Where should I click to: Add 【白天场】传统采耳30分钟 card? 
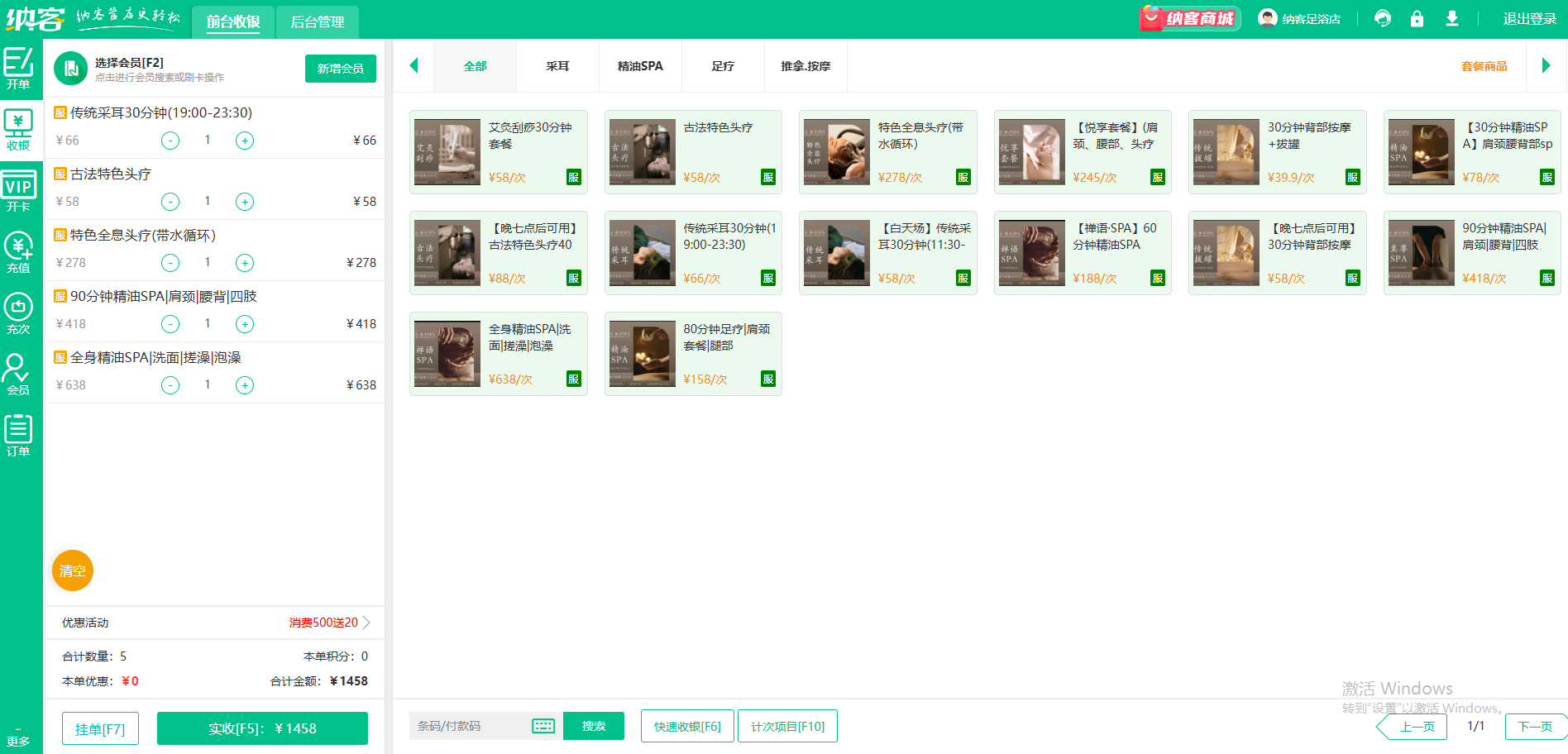(x=888, y=253)
